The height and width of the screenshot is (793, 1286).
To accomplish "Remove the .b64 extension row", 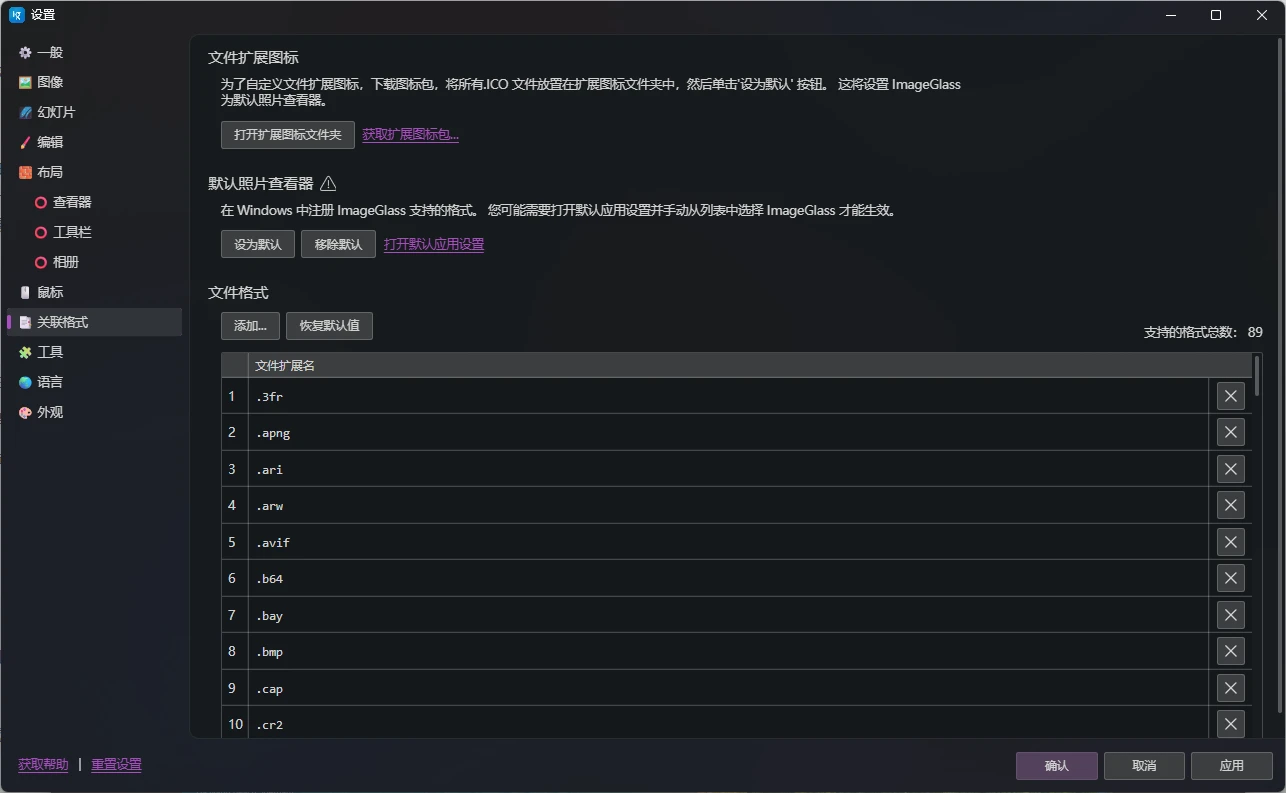I will pos(1230,578).
